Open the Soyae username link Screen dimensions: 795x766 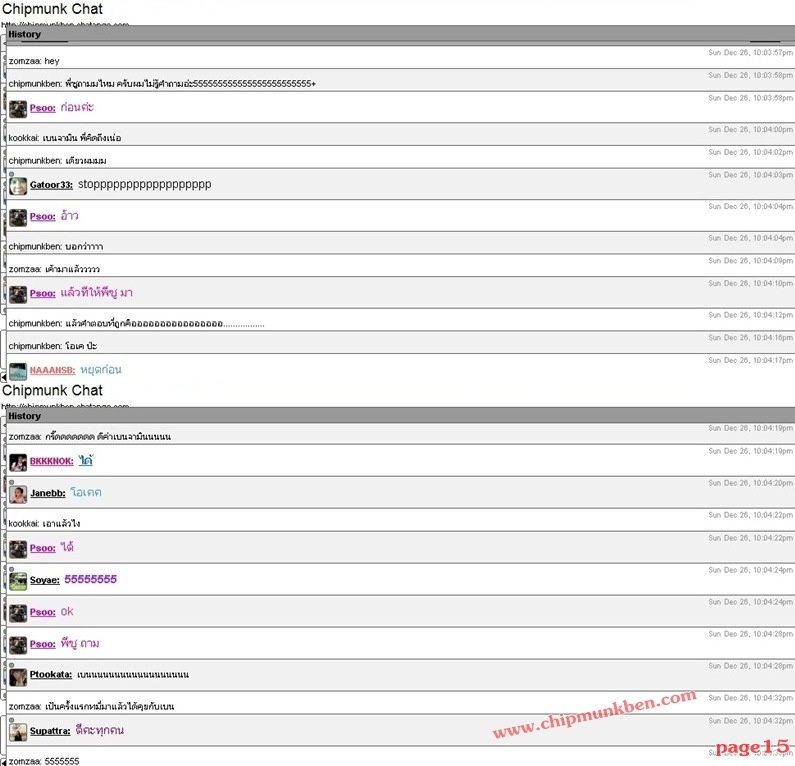click(45, 580)
